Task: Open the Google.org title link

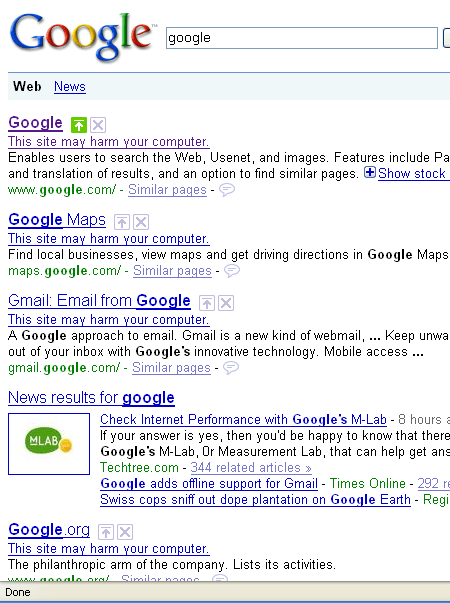Action: [x=49, y=530]
